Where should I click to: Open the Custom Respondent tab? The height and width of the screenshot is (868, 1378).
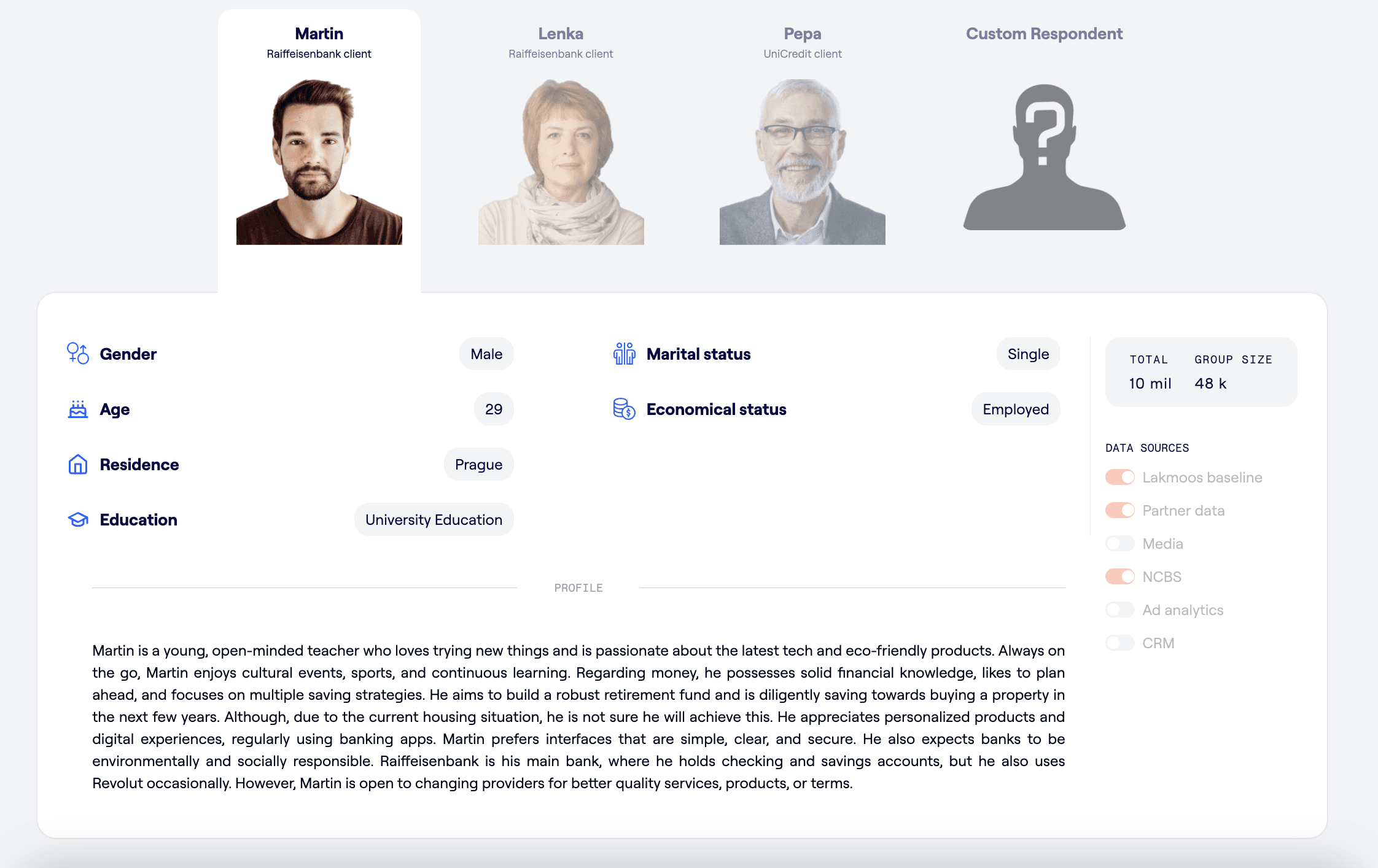1044,34
